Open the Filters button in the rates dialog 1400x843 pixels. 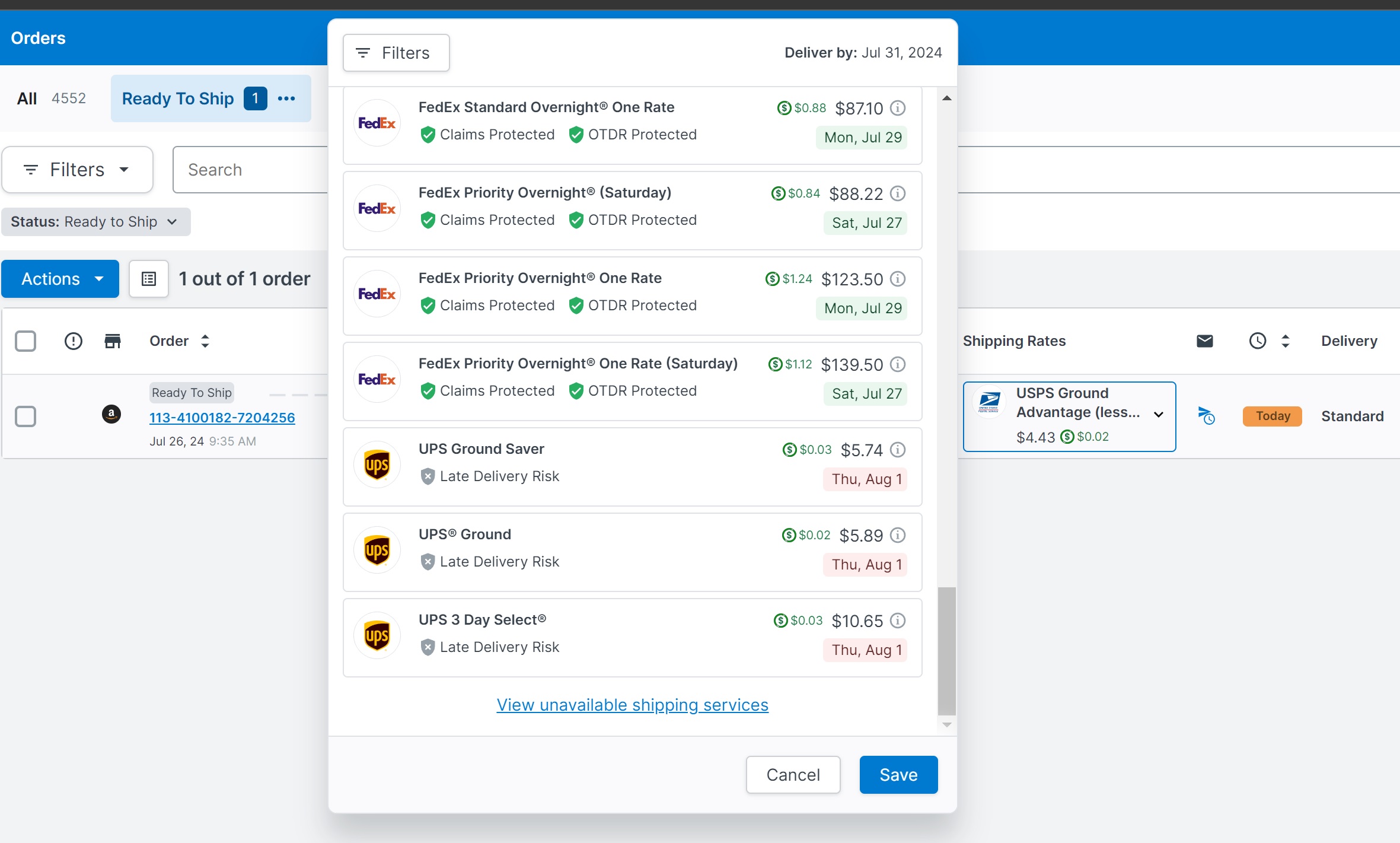[396, 53]
